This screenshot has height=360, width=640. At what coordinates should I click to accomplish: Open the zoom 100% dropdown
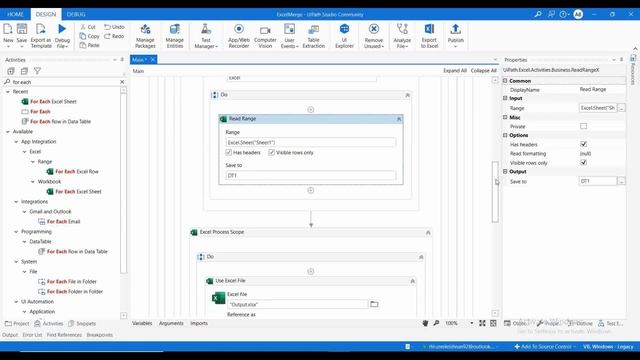471,323
